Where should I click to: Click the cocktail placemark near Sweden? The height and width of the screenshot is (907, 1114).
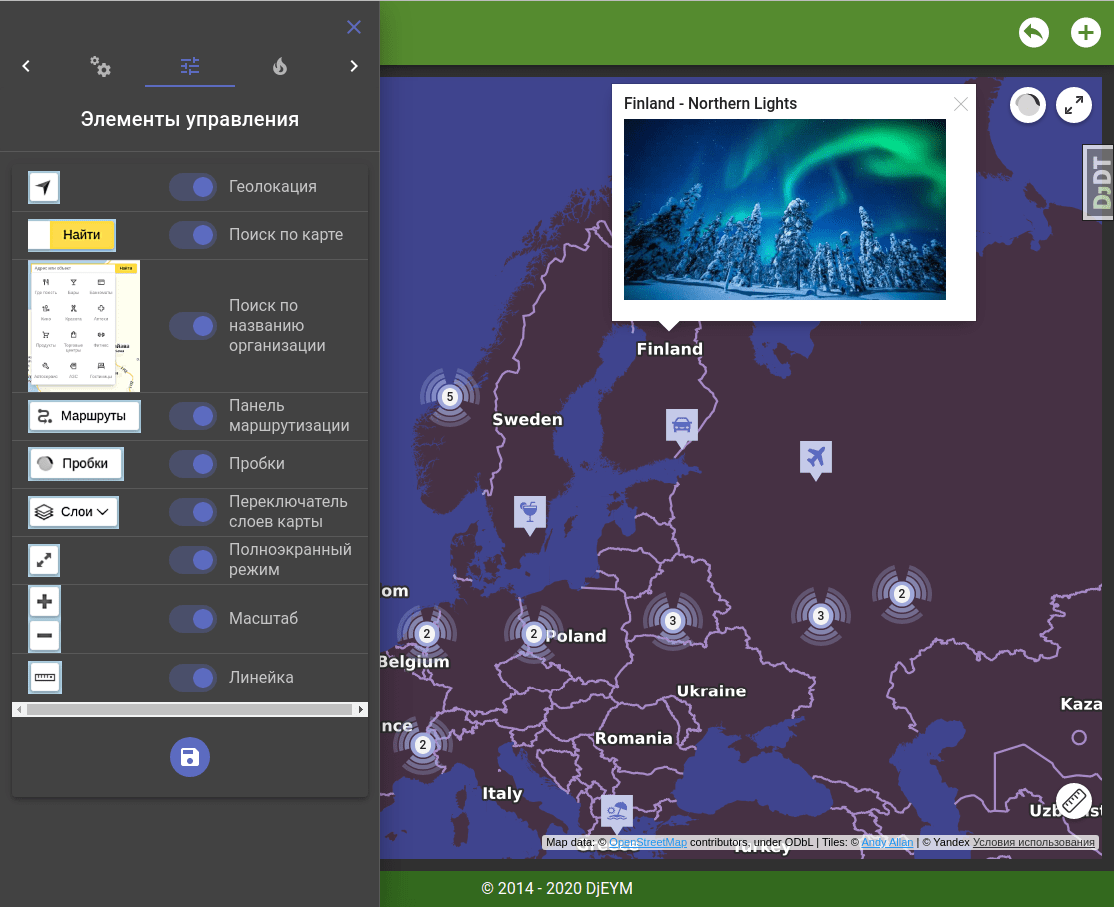(530, 515)
